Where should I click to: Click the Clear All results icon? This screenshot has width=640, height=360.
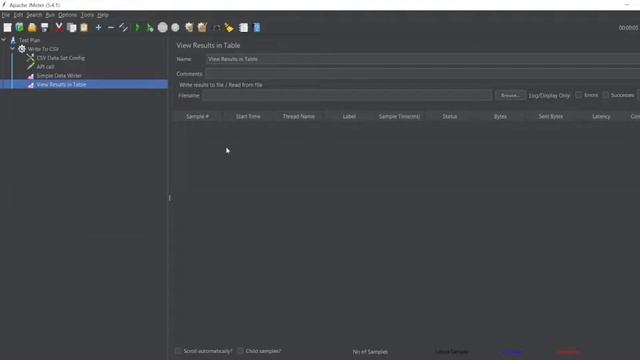tap(202, 27)
